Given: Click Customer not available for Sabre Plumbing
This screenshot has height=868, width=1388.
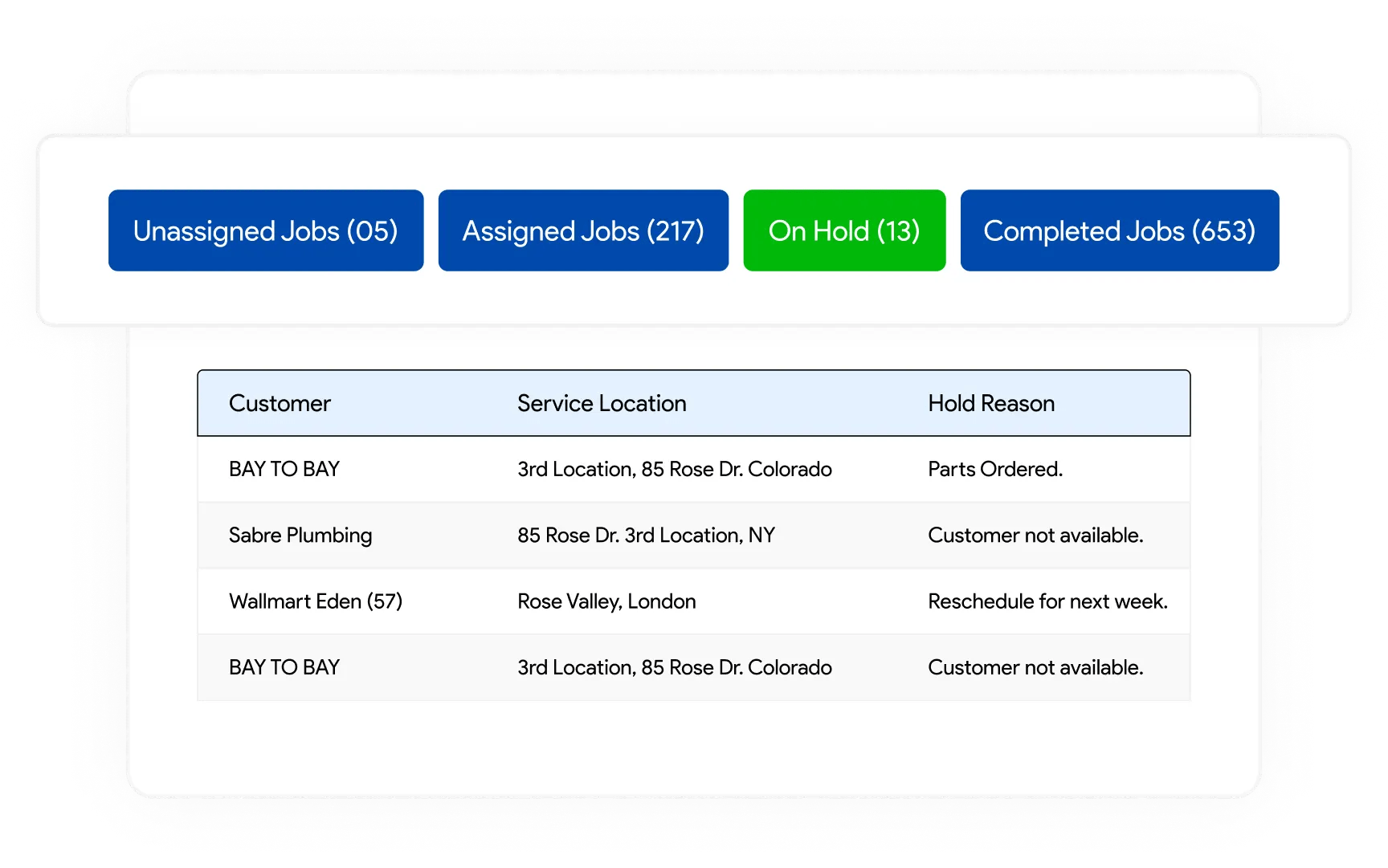Looking at the screenshot, I should [x=1035, y=535].
